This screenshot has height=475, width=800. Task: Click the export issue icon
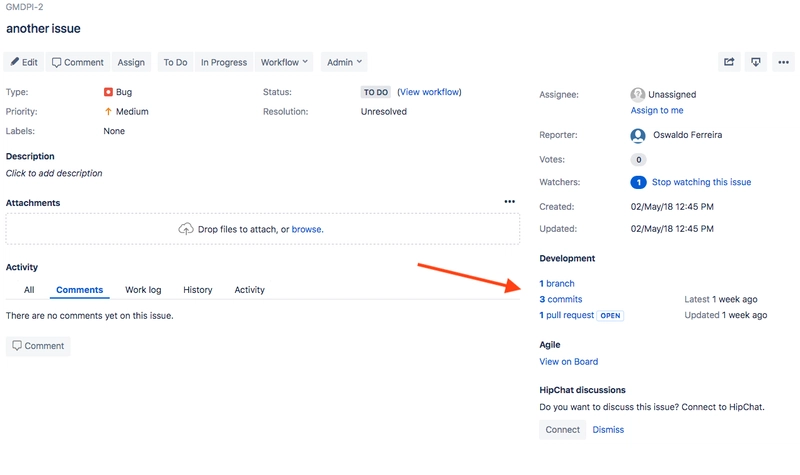(x=756, y=62)
